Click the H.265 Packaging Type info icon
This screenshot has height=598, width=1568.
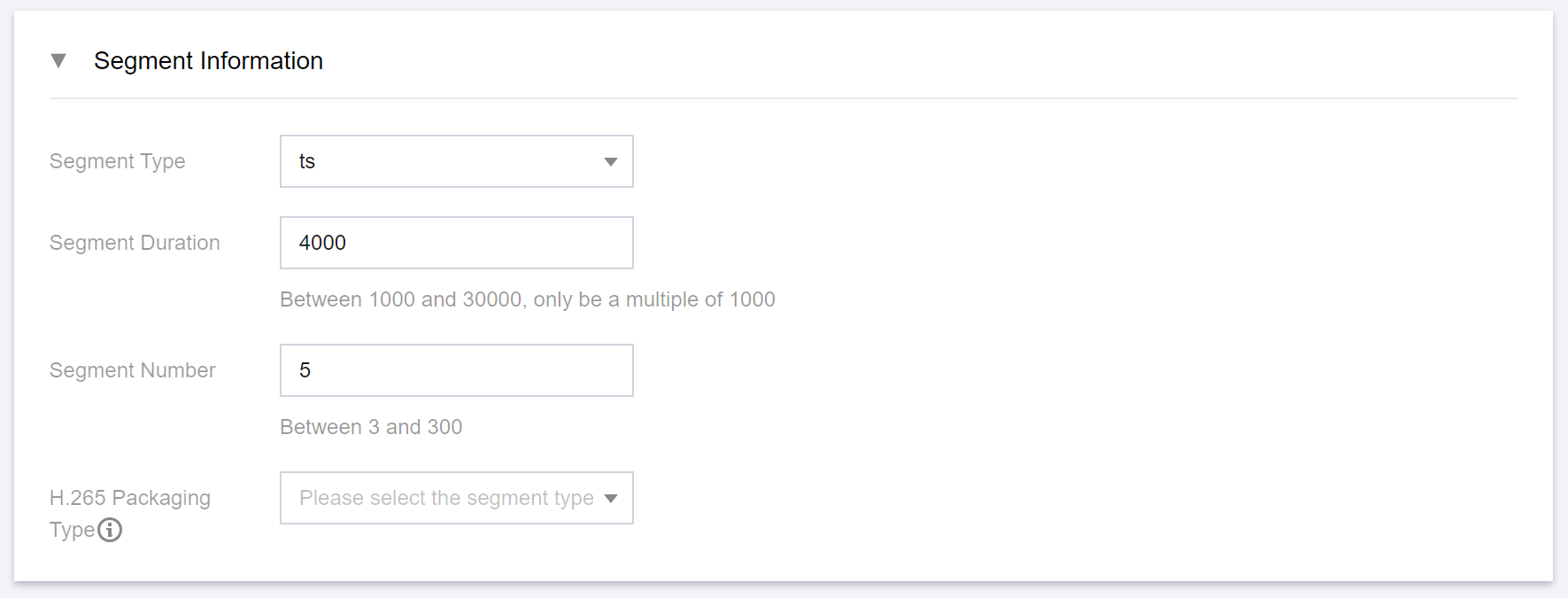pos(110,530)
